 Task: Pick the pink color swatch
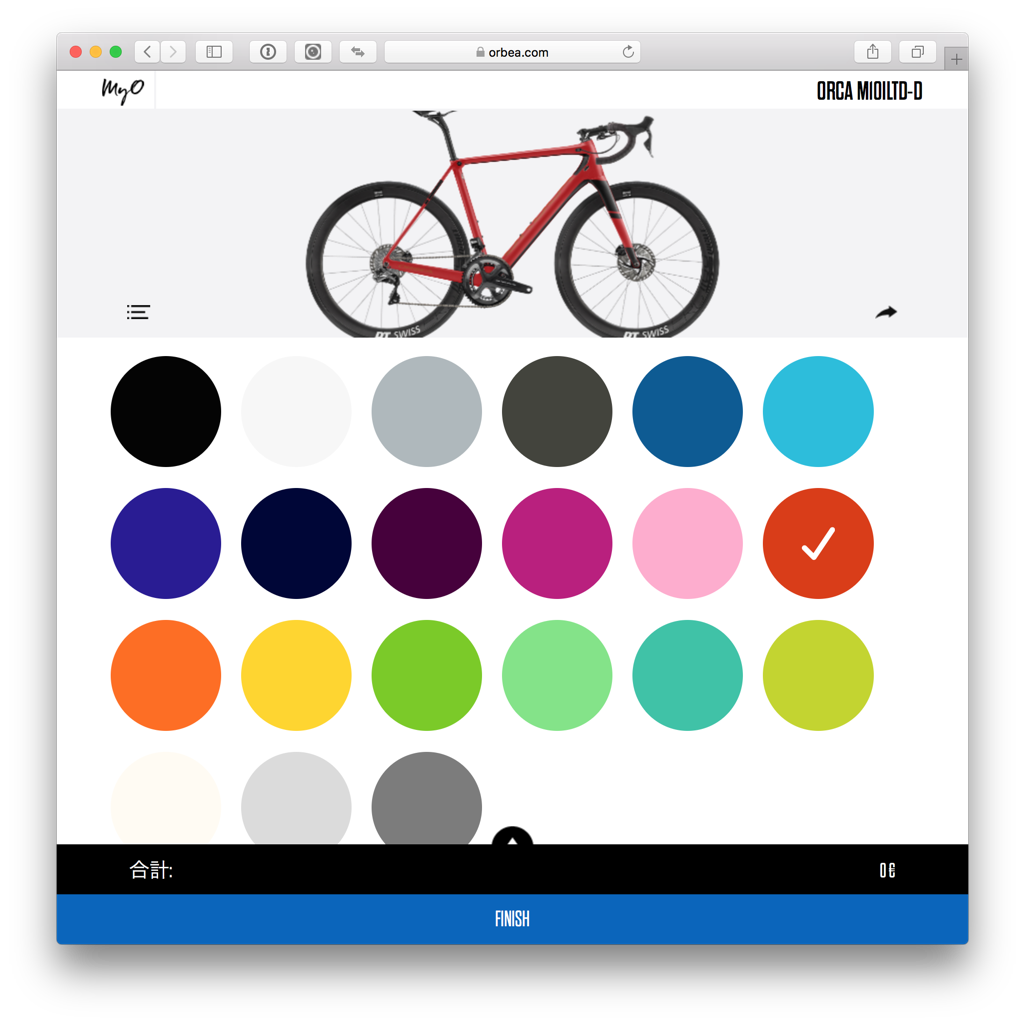[x=687, y=543]
